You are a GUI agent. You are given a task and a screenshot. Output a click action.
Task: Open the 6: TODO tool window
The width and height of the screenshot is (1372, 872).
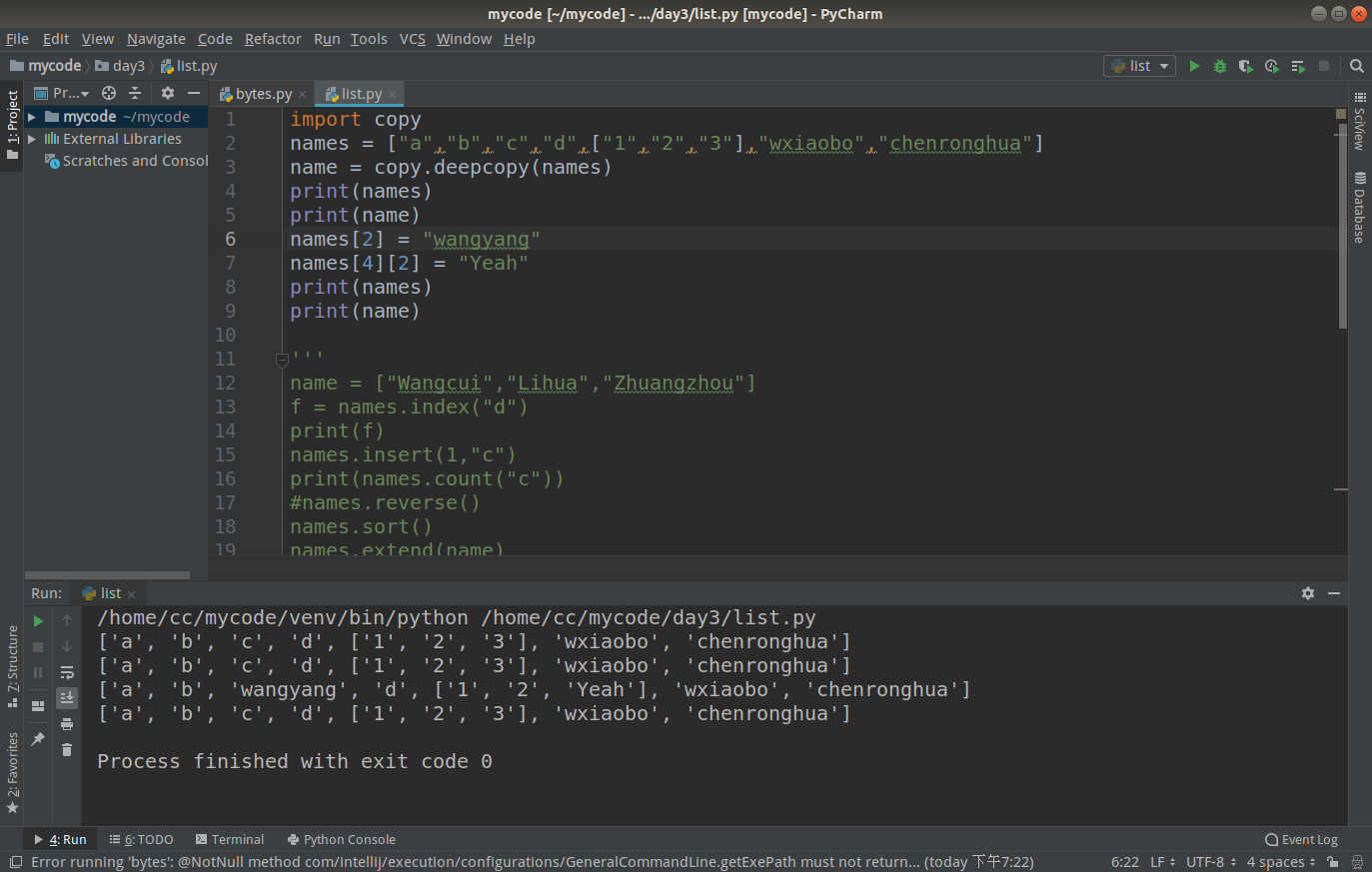click(142, 840)
